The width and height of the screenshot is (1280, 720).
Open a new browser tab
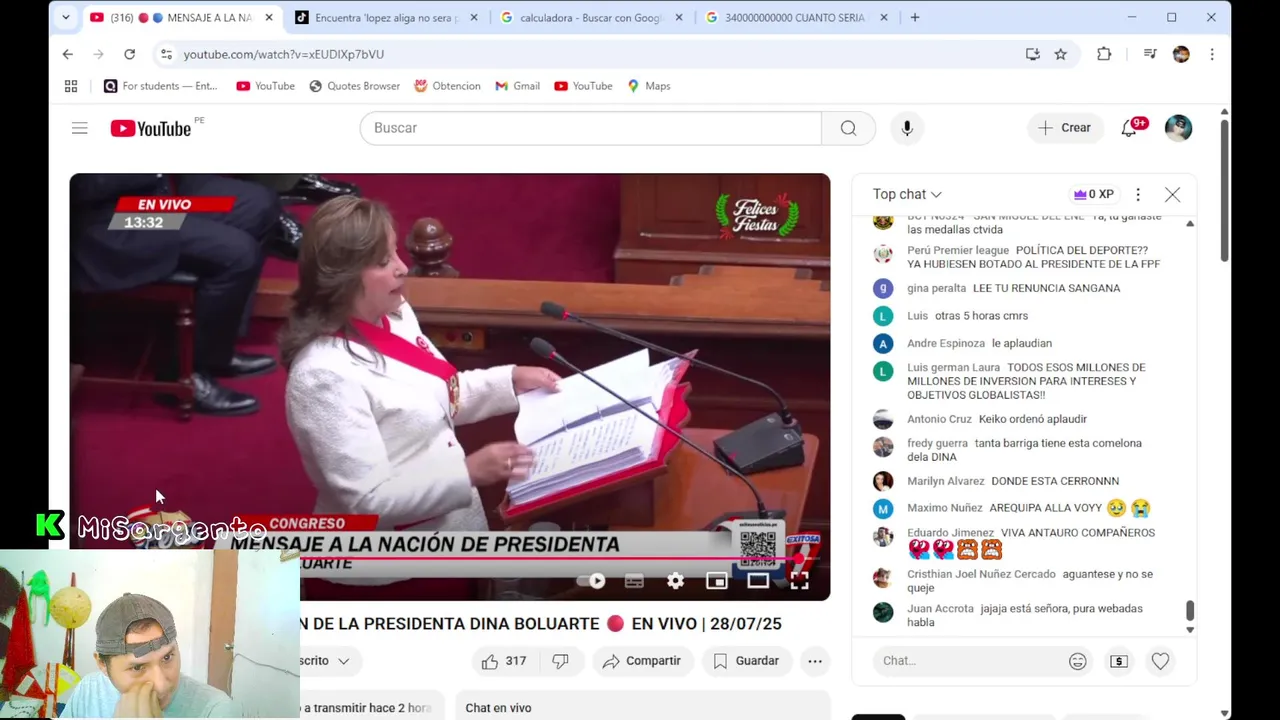click(x=915, y=17)
